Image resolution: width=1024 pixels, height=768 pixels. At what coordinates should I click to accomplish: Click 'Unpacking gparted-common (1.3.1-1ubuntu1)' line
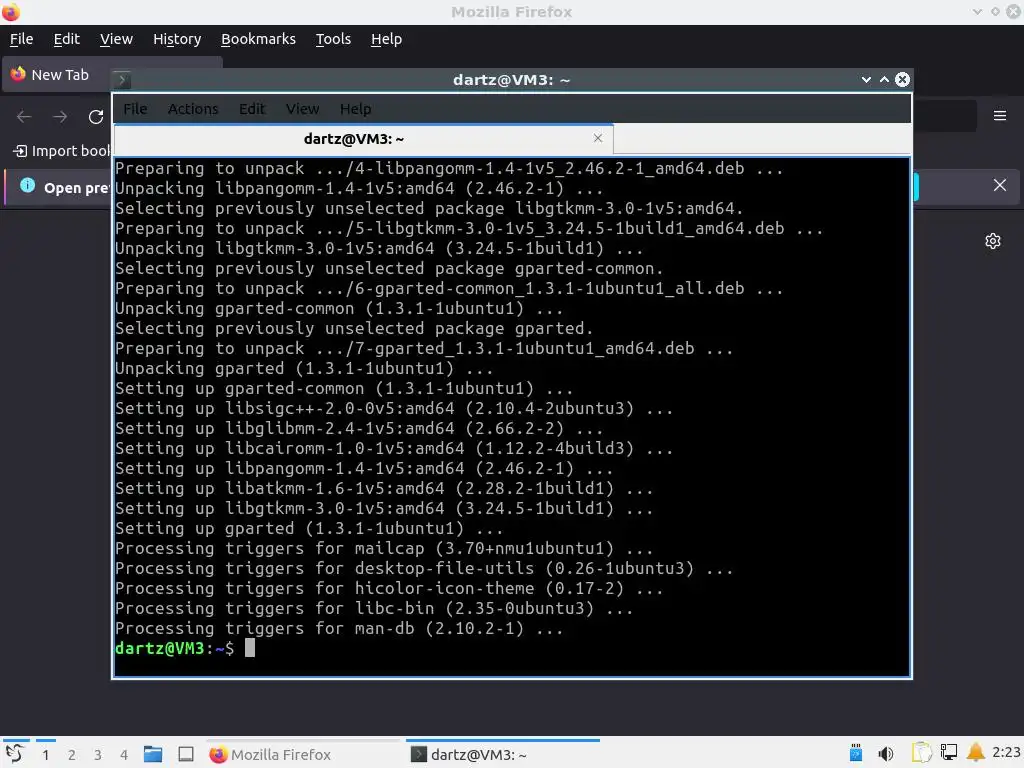pos(339,308)
